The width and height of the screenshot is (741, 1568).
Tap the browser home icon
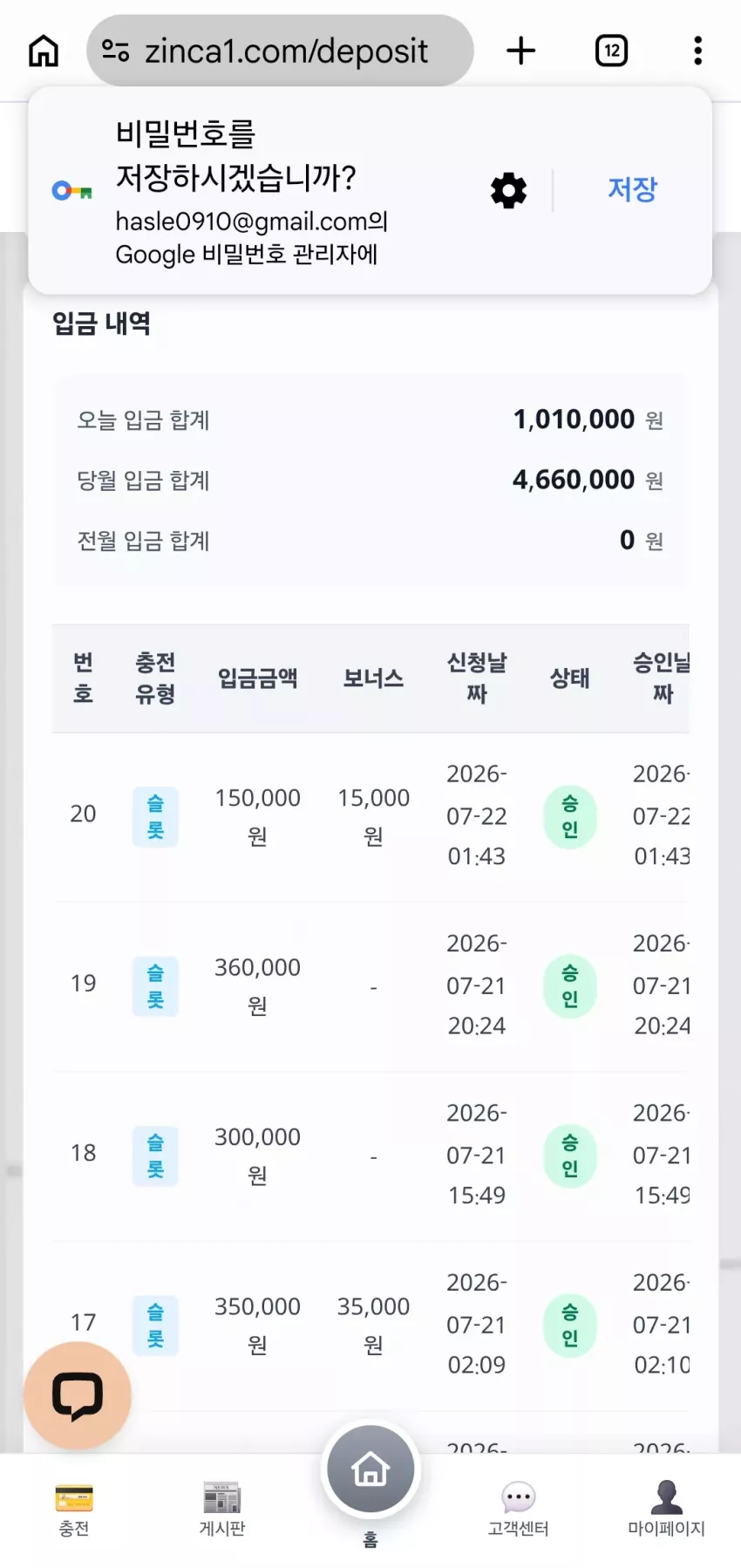(44, 51)
